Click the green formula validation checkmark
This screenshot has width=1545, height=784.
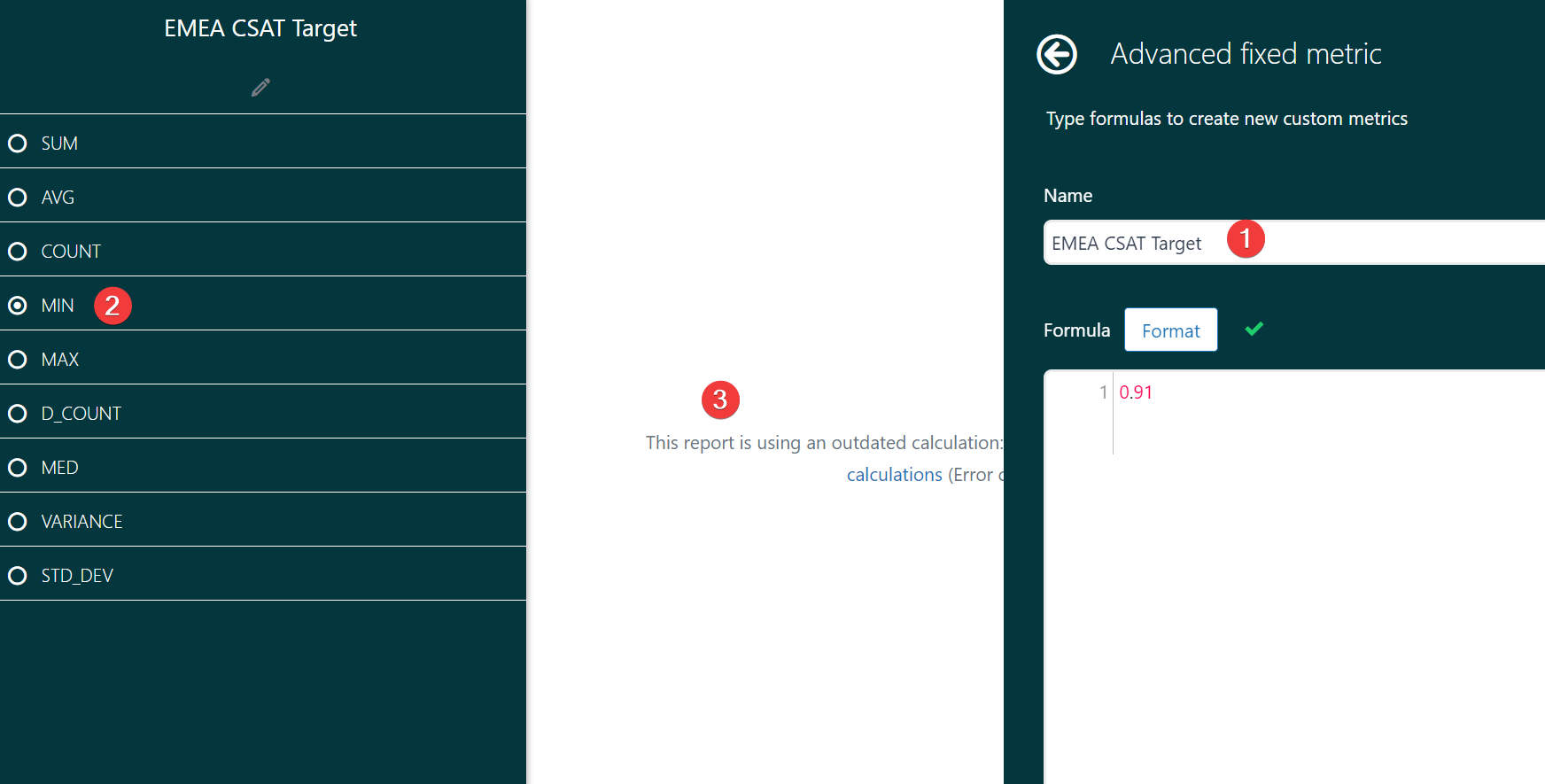[1254, 330]
